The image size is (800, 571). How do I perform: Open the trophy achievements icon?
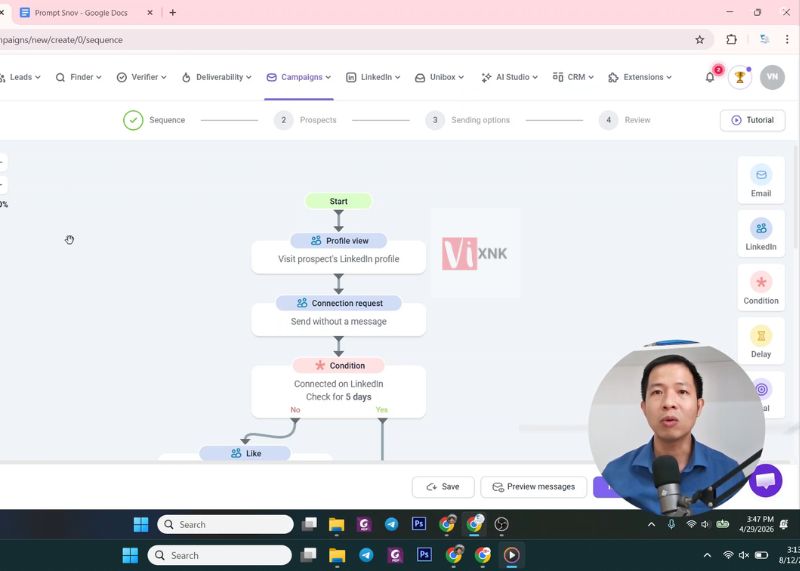click(x=740, y=77)
